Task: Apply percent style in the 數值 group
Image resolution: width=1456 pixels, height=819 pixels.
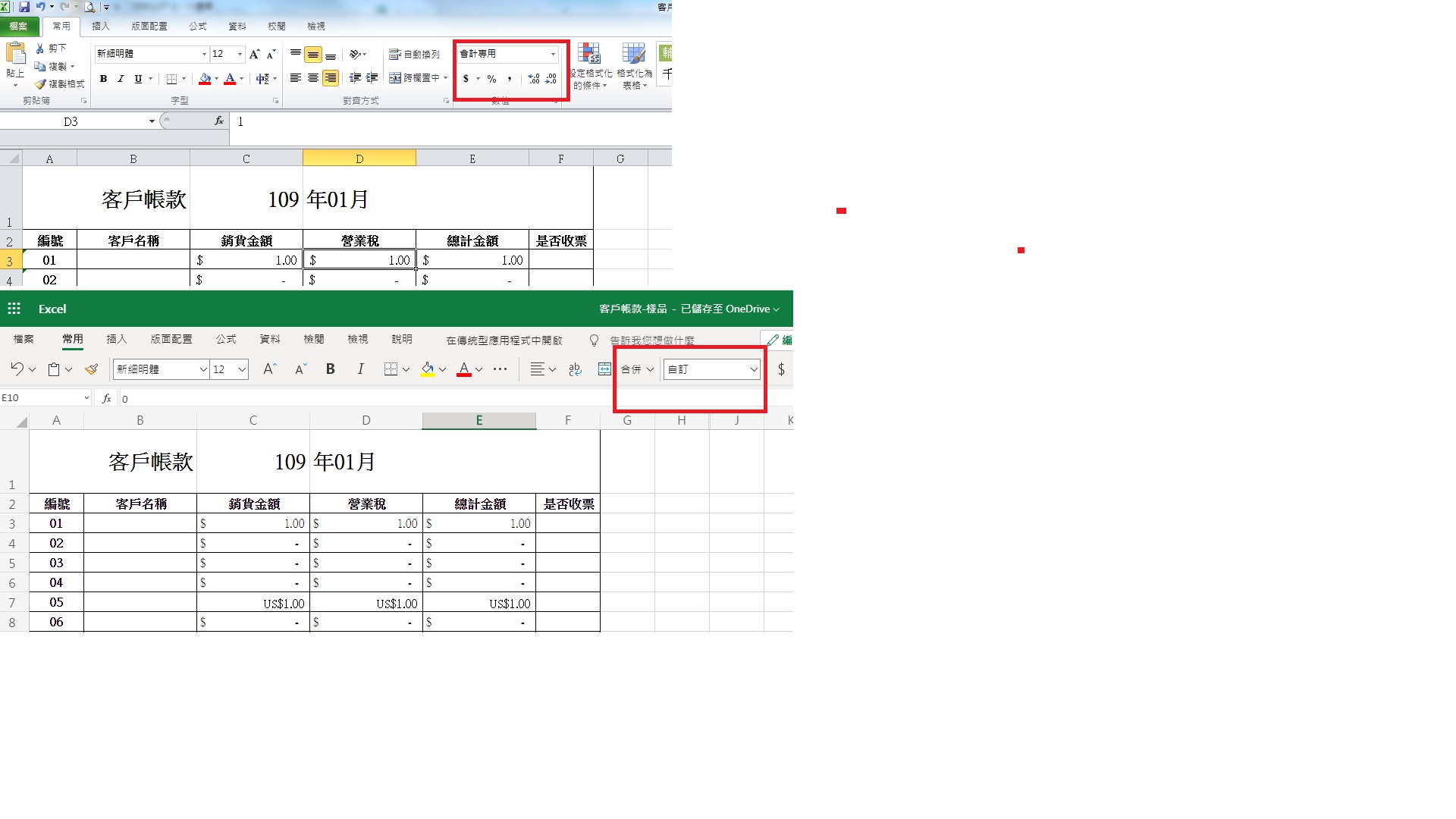Action: [491, 78]
